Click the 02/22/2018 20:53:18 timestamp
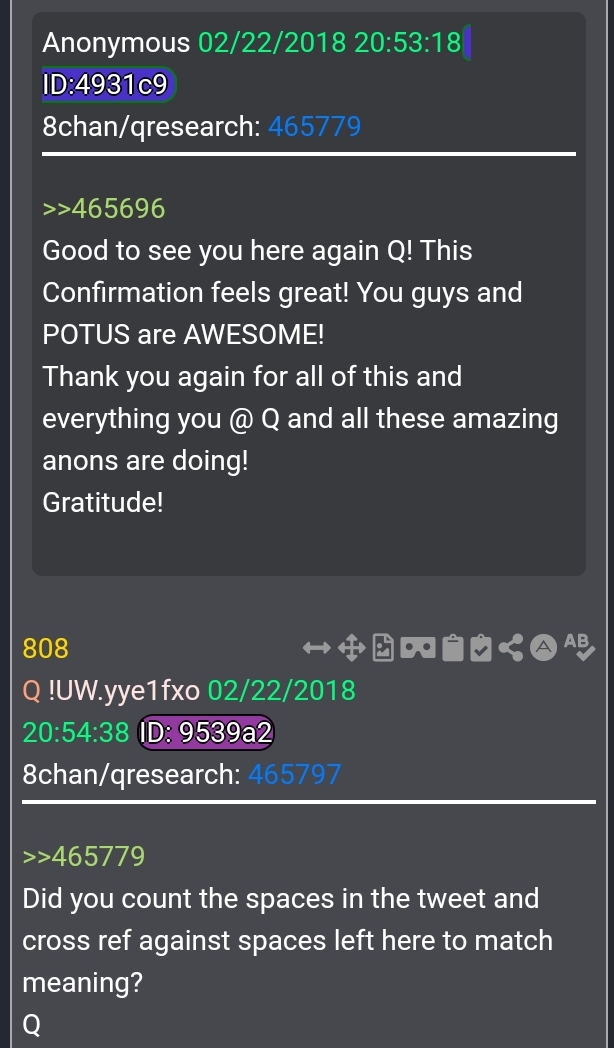This screenshot has width=614, height=1048. [330, 43]
